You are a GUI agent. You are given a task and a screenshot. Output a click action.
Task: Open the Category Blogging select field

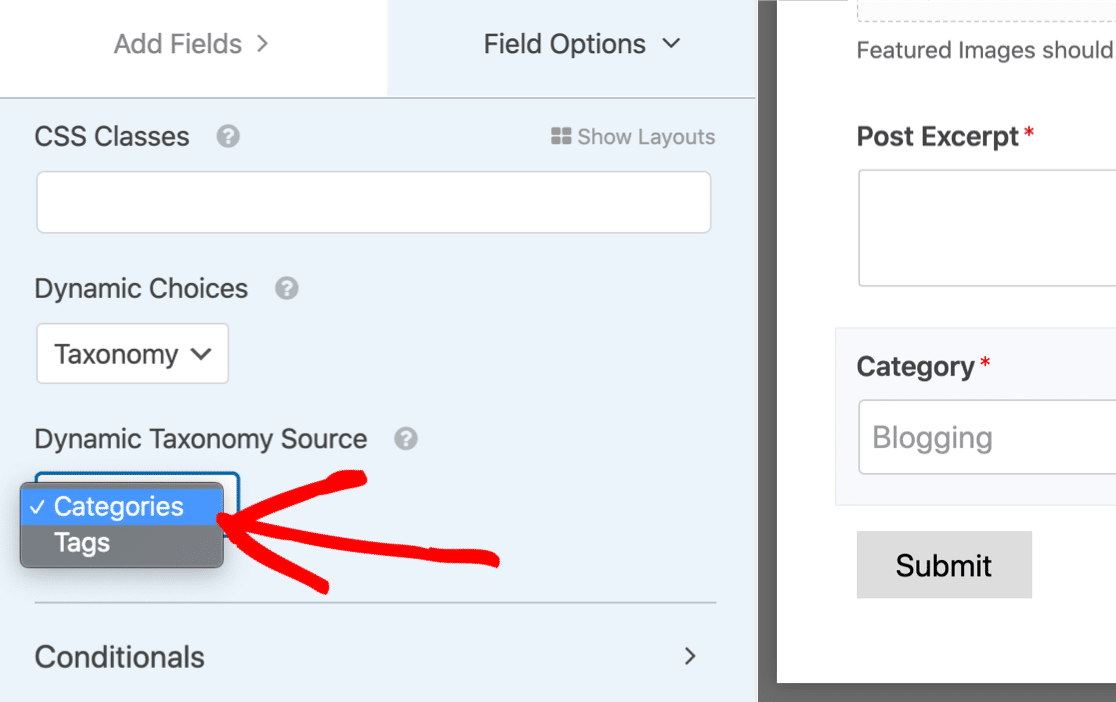click(987, 437)
